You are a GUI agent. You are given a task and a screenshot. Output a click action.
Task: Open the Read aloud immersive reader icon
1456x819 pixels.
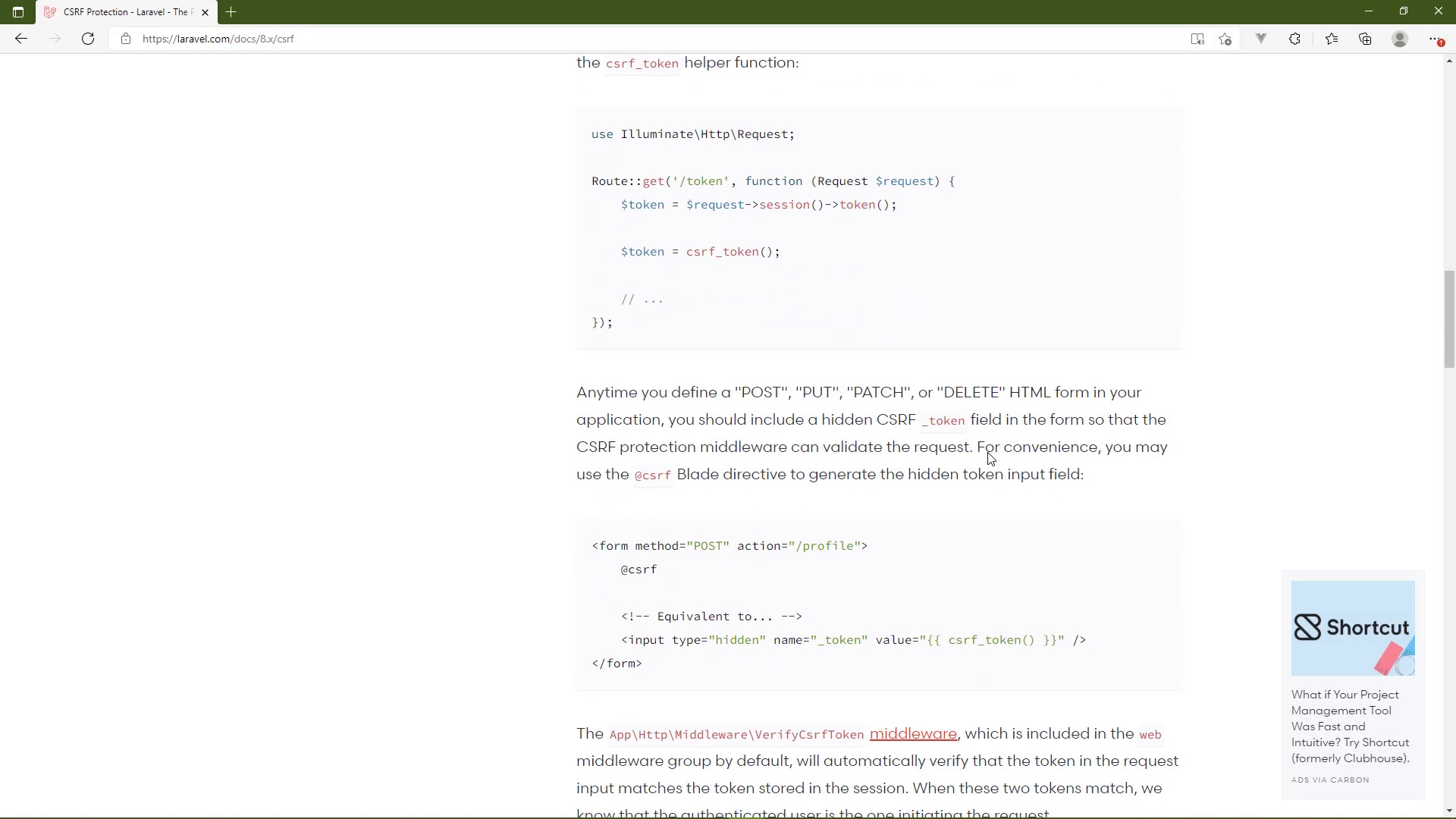pos(1197,39)
